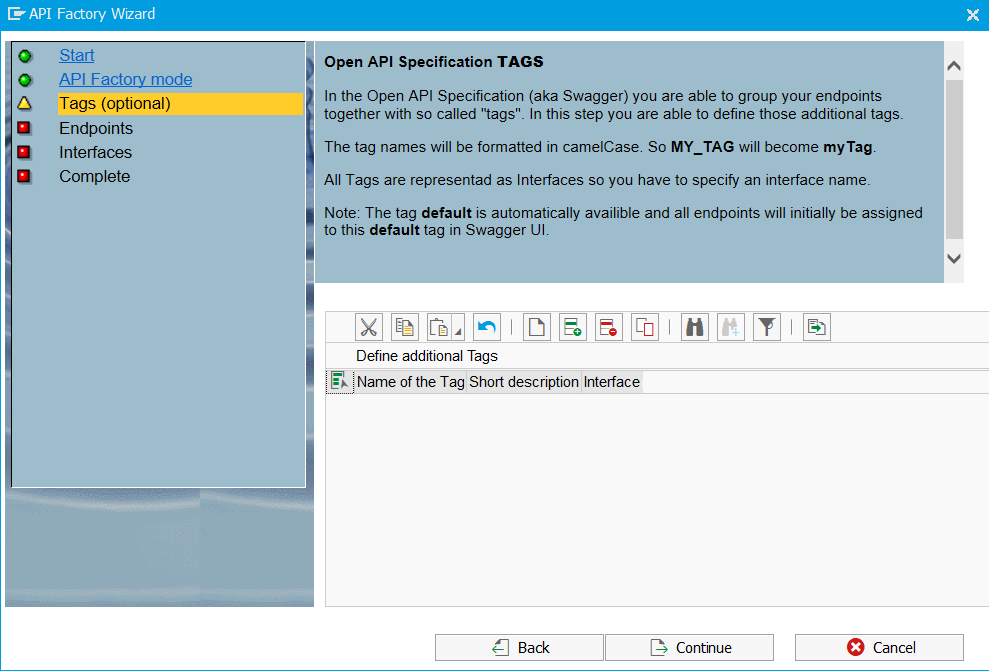The image size is (989, 671).
Task: Click the Back button
Action: tap(519, 647)
